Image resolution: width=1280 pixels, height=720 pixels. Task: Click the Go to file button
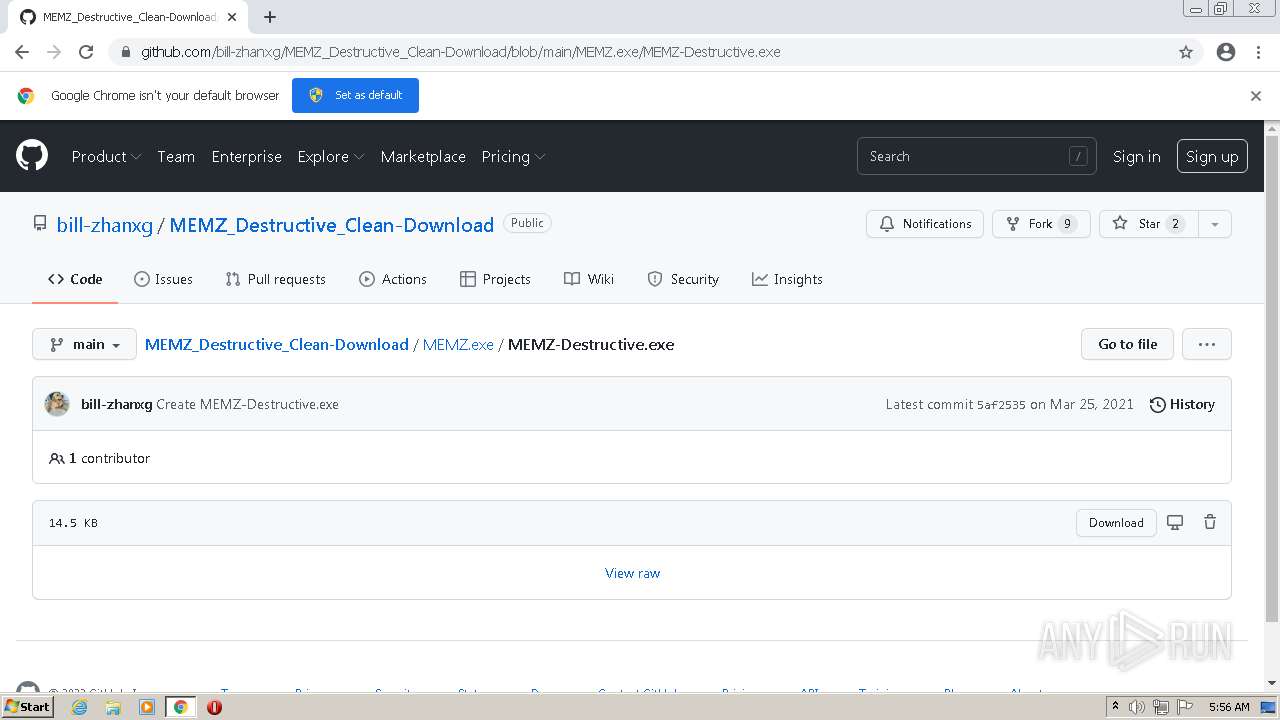click(x=1127, y=344)
